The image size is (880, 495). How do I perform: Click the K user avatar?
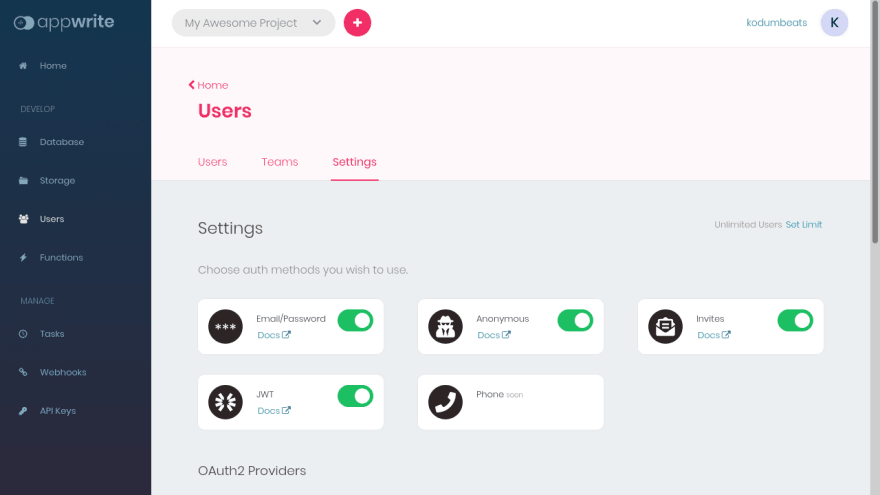[x=834, y=23]
